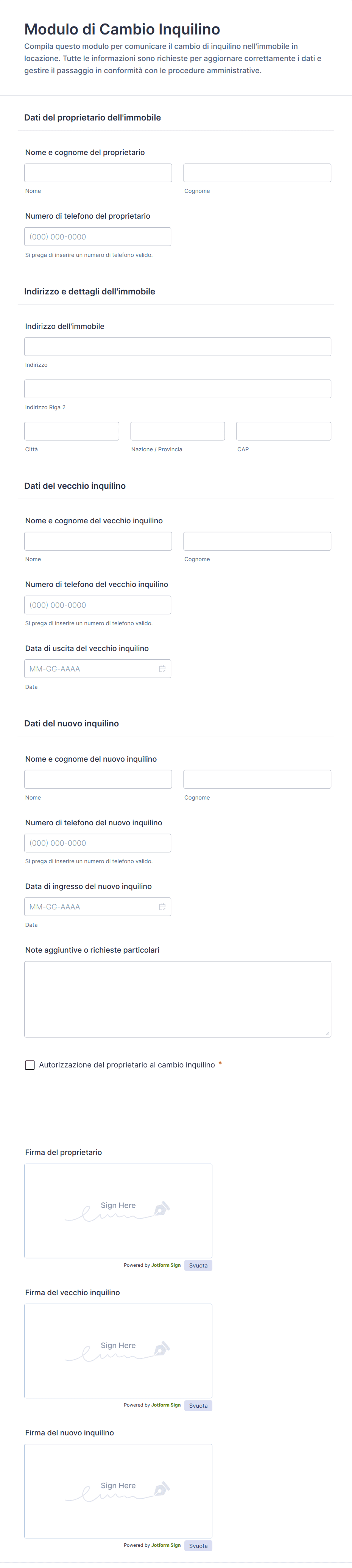Click the CAP postal code field
The width and height of the screenshot is (352, 1568).
pos(283,431)
